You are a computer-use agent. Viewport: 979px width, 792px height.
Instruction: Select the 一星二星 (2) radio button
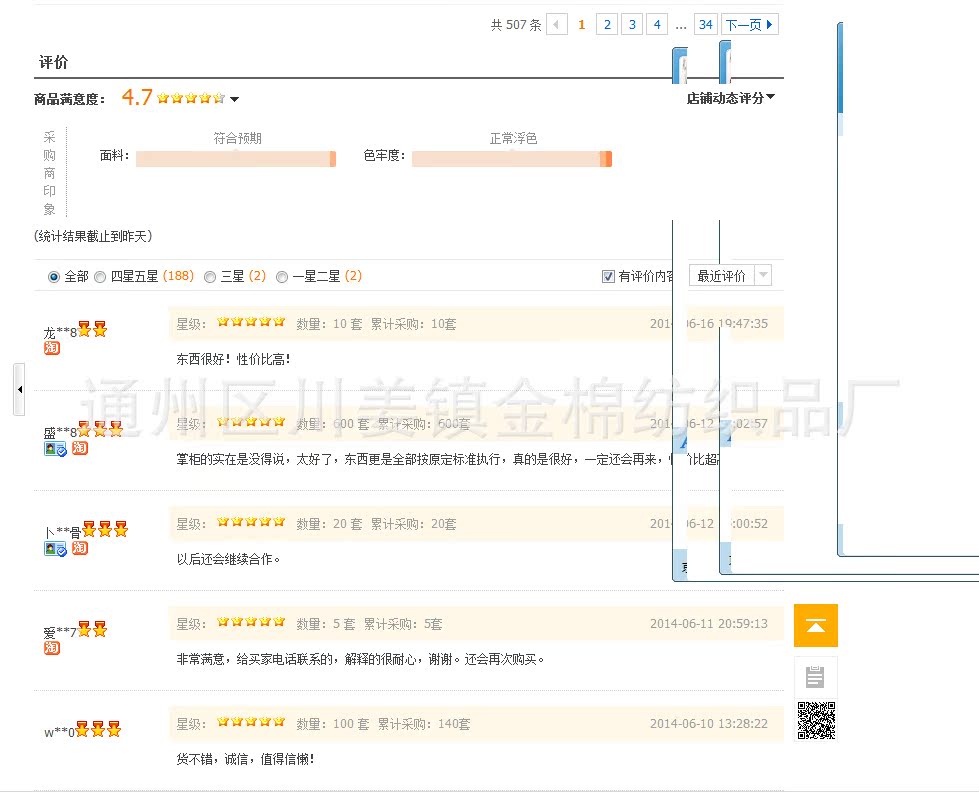(x=282, y=277)
